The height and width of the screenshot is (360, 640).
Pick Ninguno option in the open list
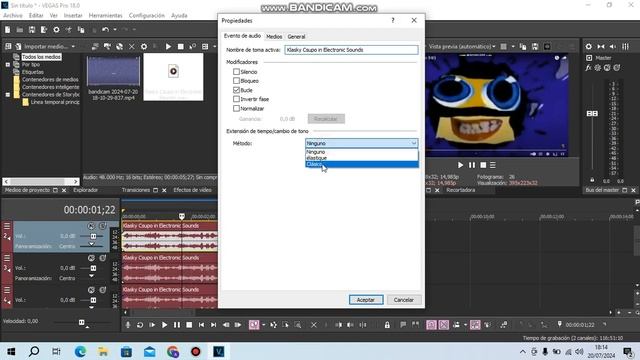point(362,152)
